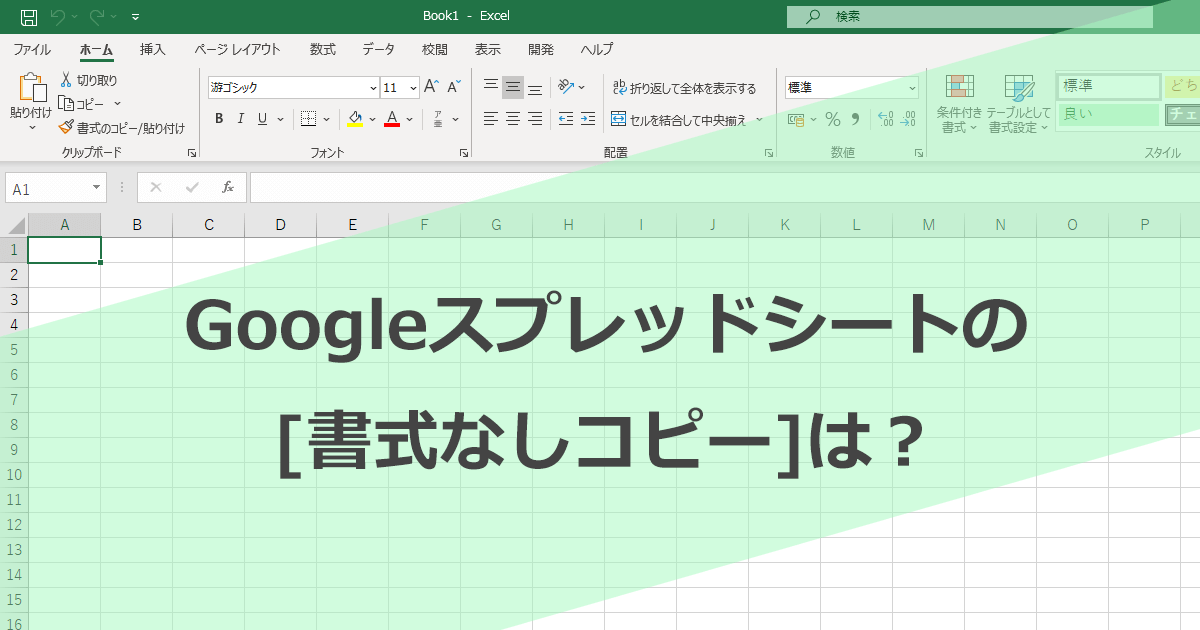The height and width of the screenshot is (630, 1200).
Task: Toggle center horizontal alignment
Action: (x=513, y=119)
